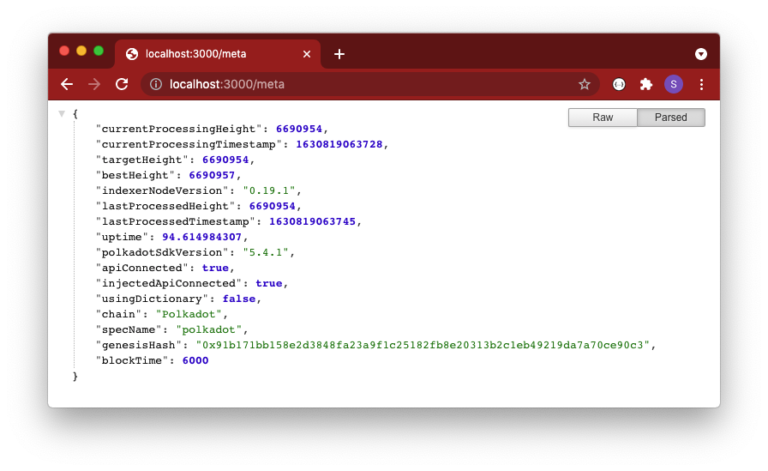This screenshot has width=768, height=471.
Task: Click the "targetHeight" key
Action: [x=142, y=160]
